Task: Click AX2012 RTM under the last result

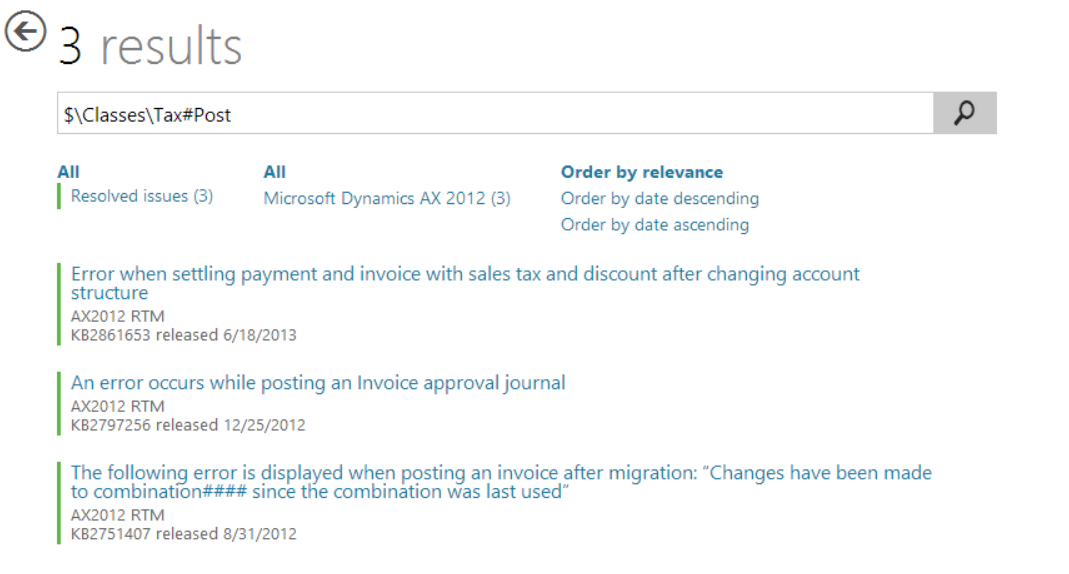Action: [x=117, y=515]
